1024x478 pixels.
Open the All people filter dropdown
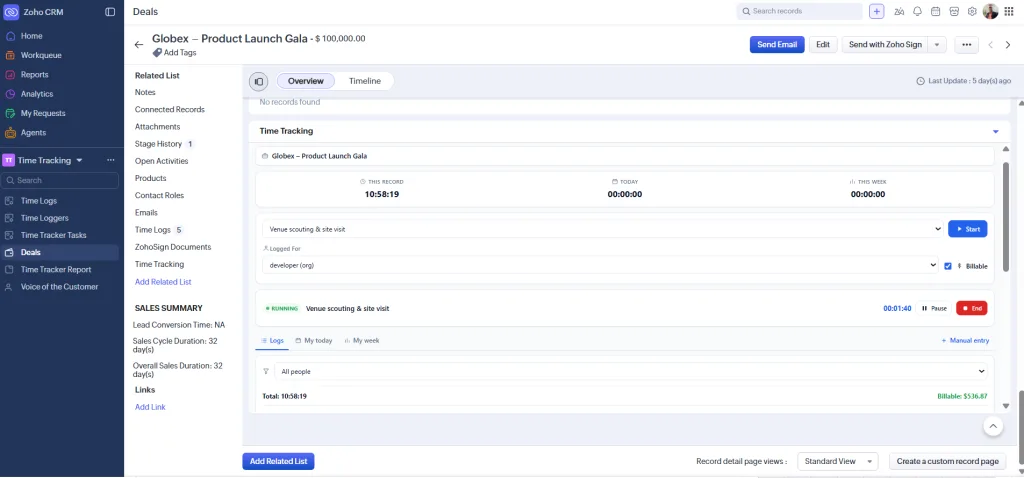[631, 372]
